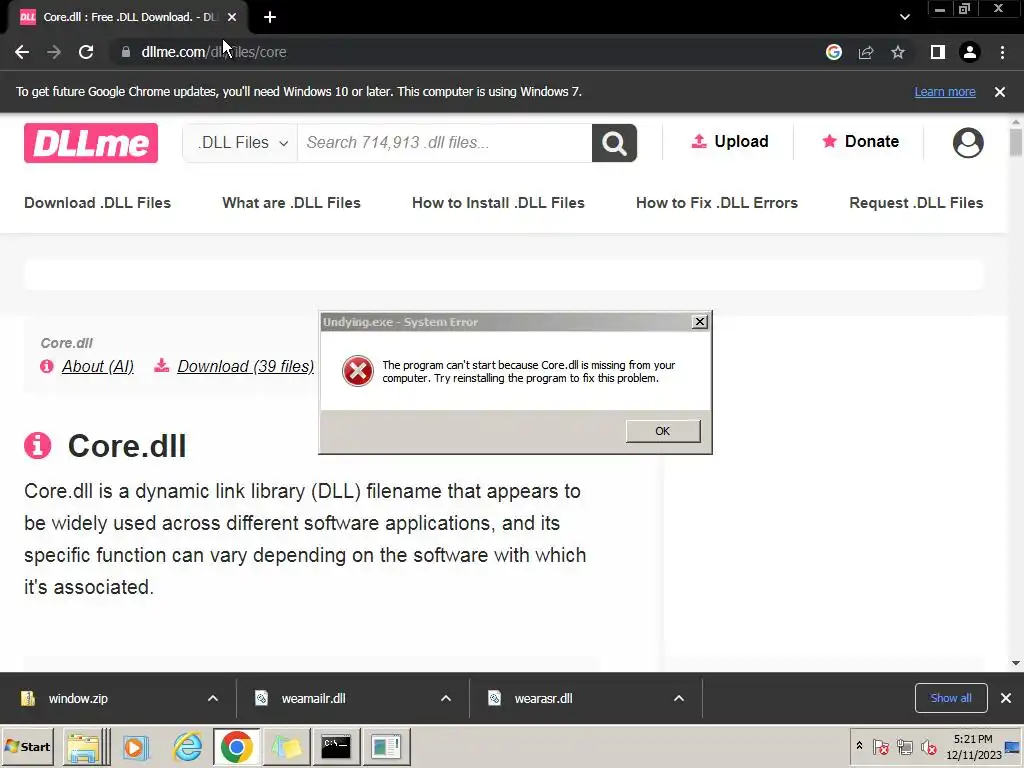Open wearasr.dll downloaded file
Screen dimensions: 1024x768
[x=543, y=698]
